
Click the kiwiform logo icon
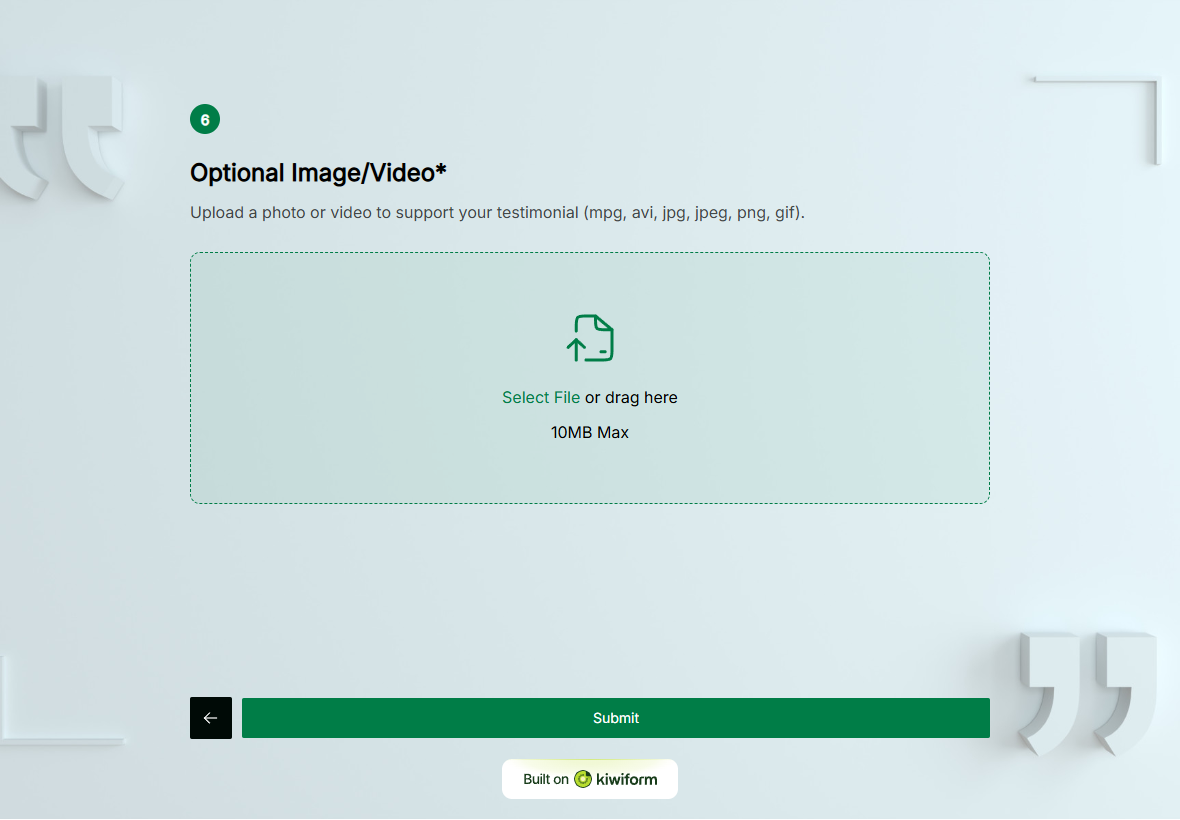pos(582,779)
